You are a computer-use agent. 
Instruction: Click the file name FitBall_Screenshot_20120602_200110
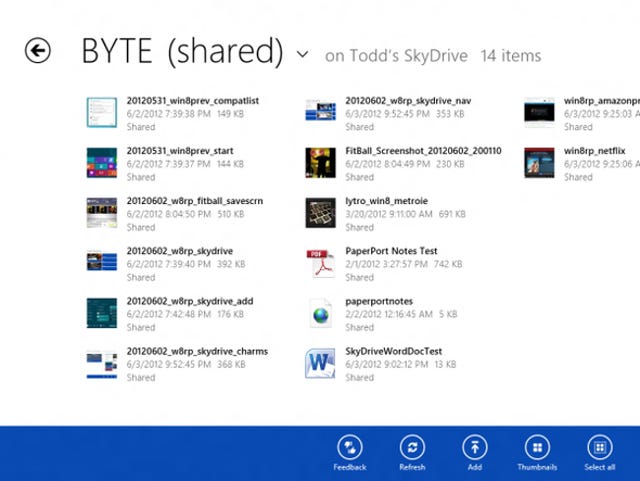coord(423,151)
